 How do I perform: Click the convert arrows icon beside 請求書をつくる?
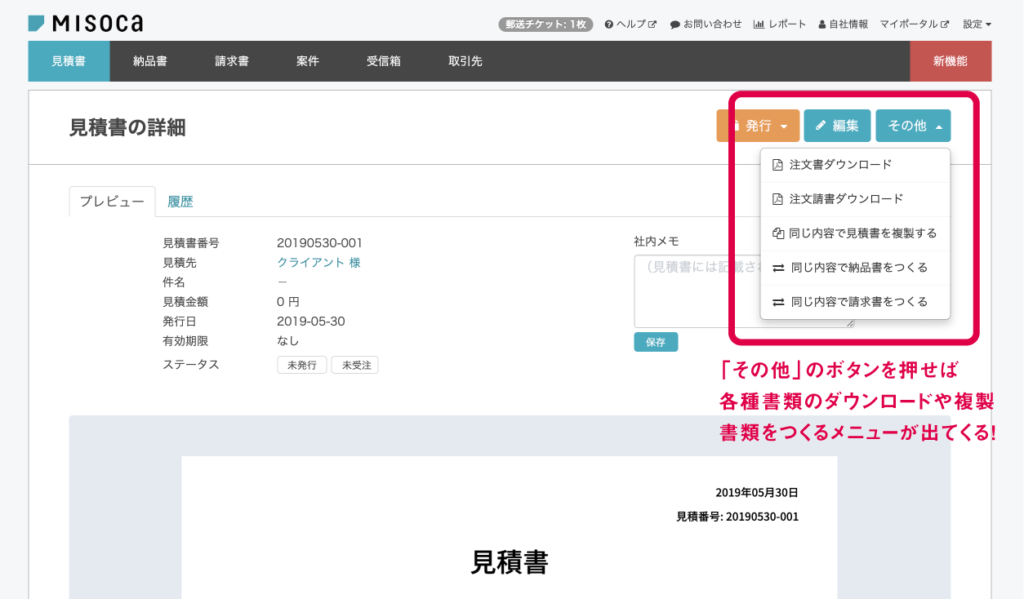778,302
